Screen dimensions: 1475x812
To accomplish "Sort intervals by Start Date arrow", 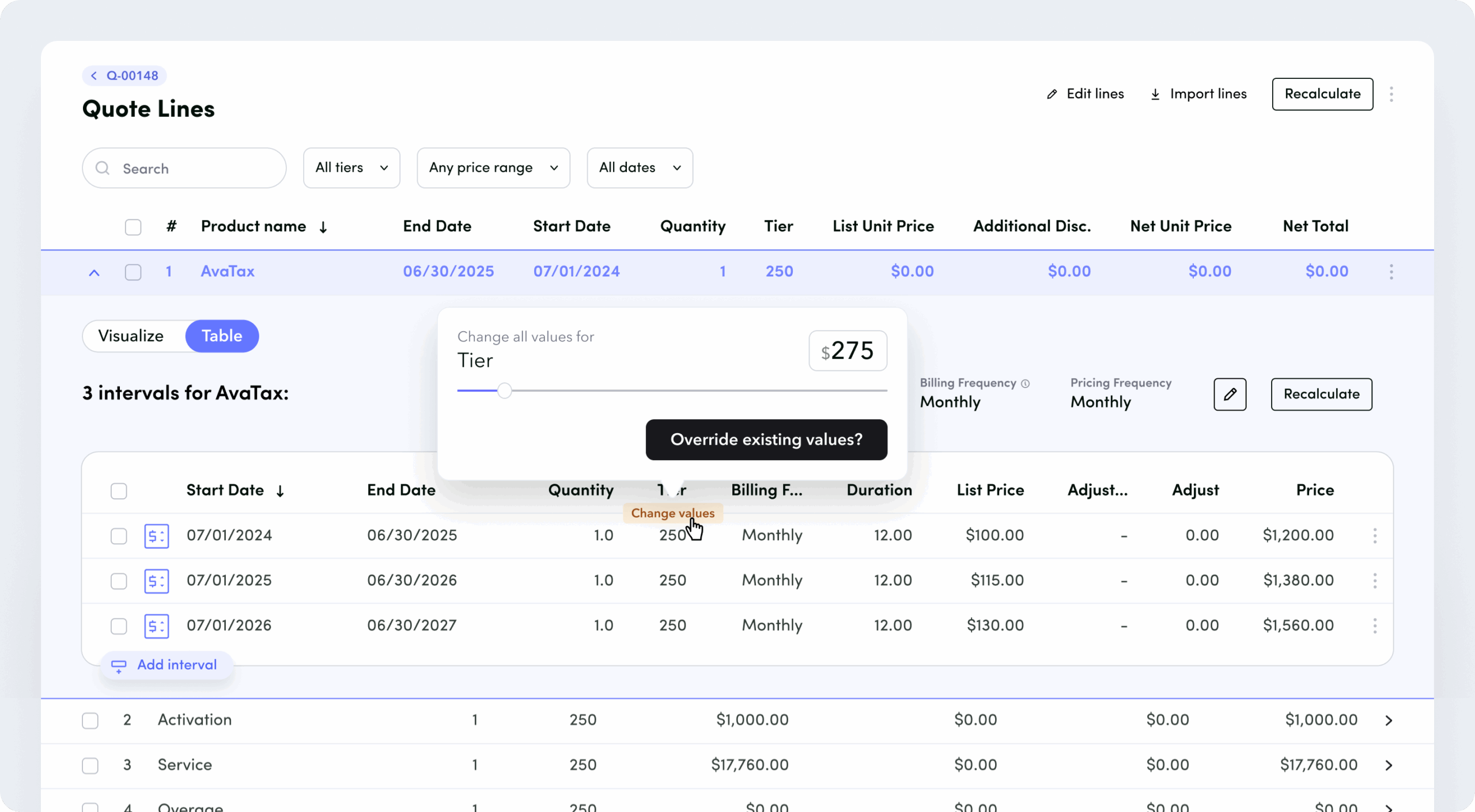I will pyautogui.click(x=280, y=491).
